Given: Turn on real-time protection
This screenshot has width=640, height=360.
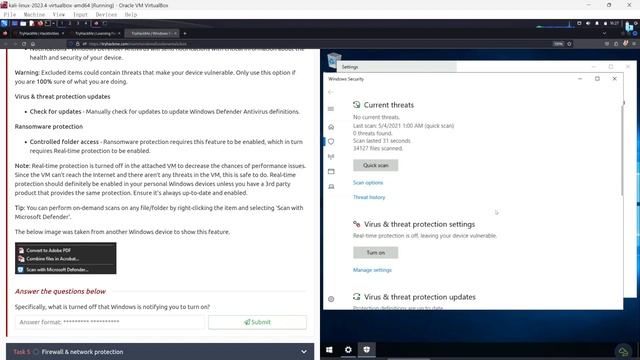Looking at the screenshot, I should (376, 253).
